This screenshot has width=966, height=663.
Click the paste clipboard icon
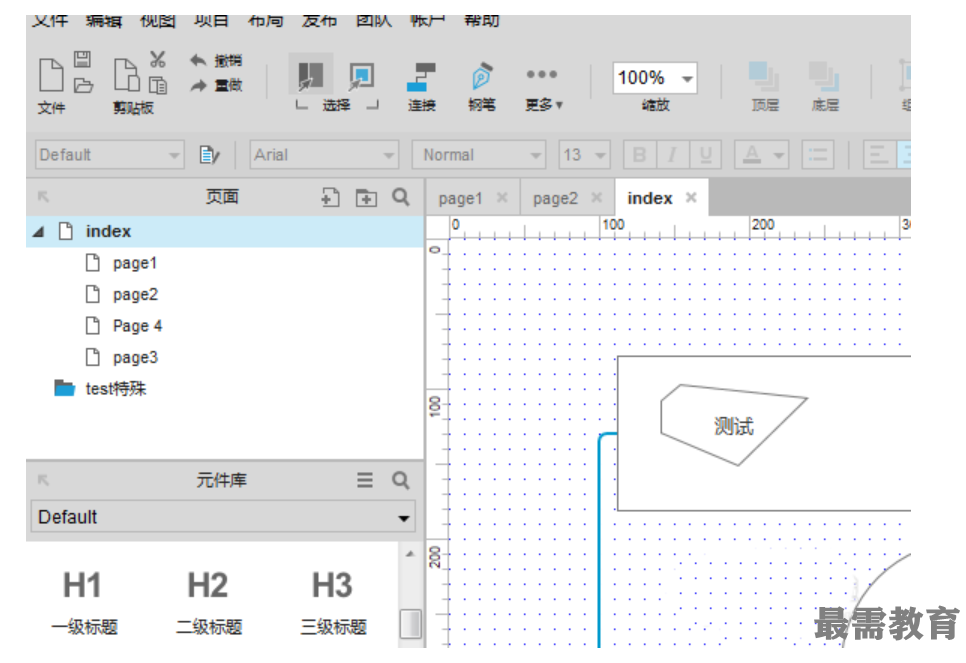[x=126, y=75]
